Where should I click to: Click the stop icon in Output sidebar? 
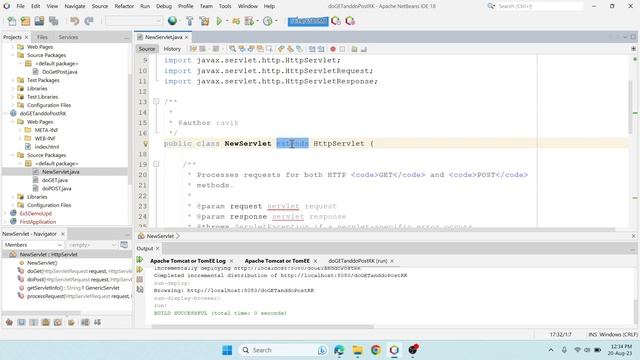tap(140, 280)
